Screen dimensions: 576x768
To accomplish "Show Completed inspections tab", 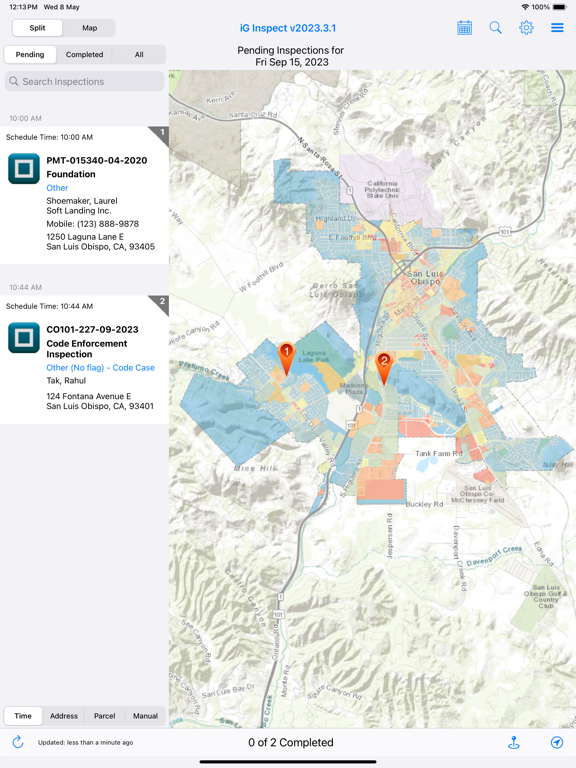I will (x=84, y=54).
